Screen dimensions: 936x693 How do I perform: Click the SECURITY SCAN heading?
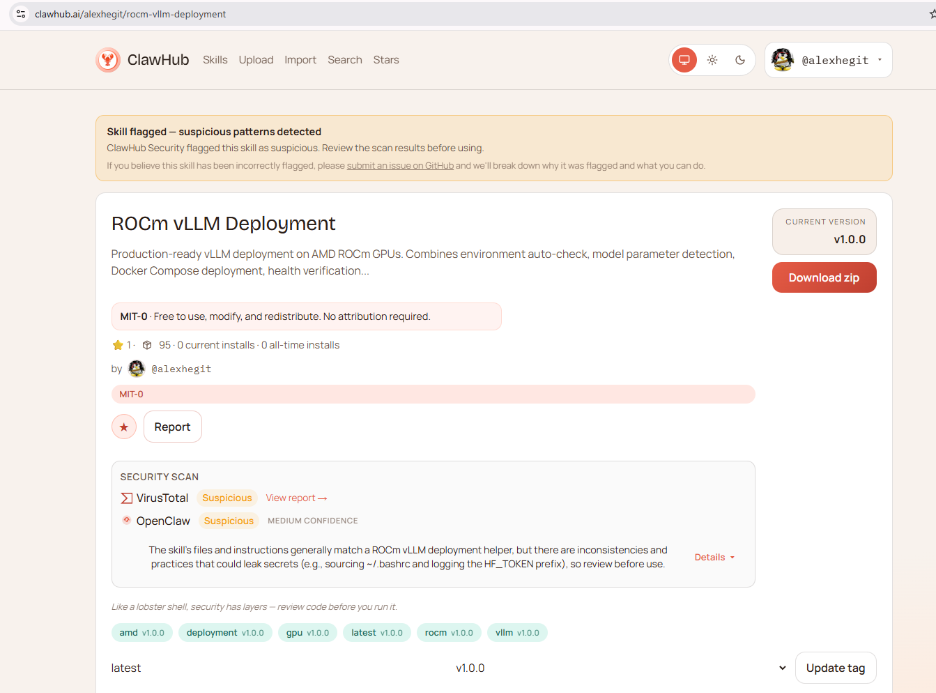point(159,476)
